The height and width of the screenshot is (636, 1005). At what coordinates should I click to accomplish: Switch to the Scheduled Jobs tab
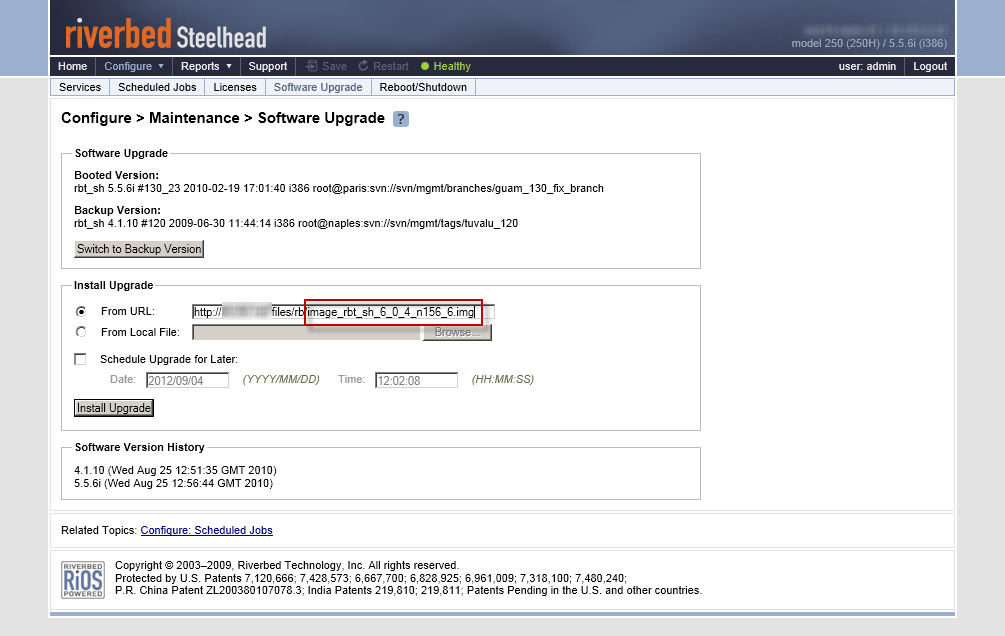[x=157, y=87]
